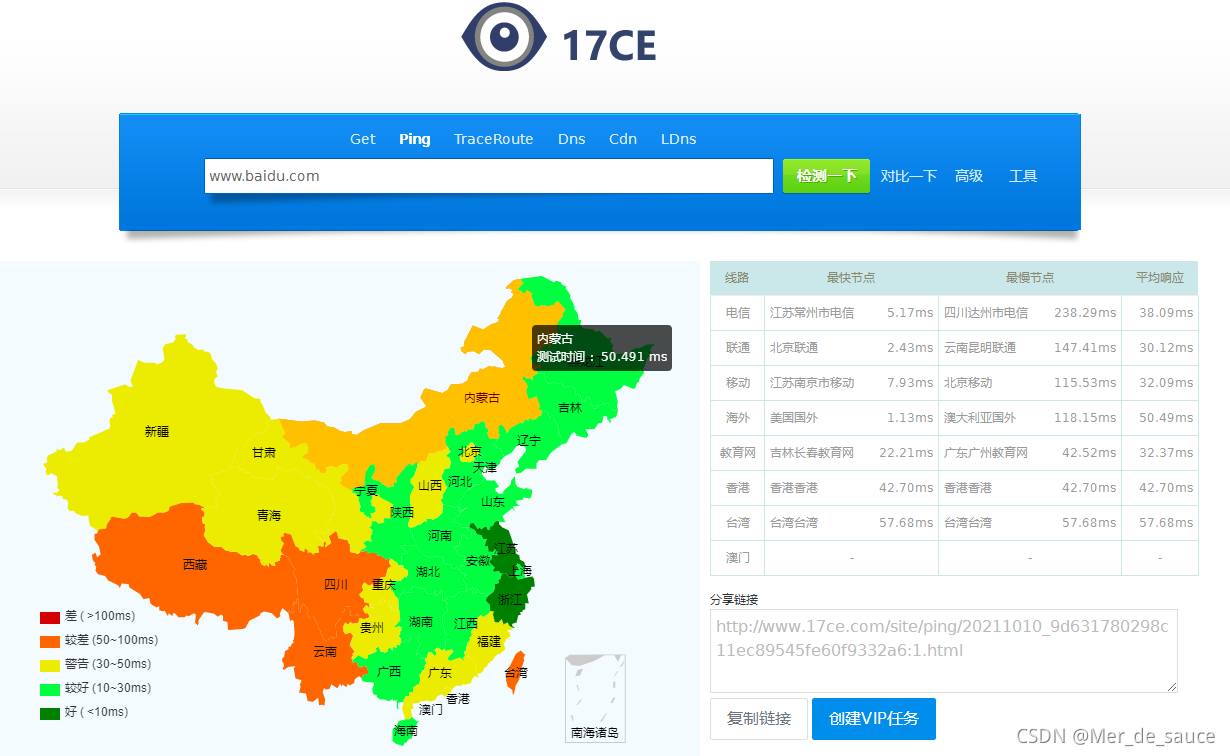1230x756 pixels.
Task: Click the 电信 row label
Action: pos(738,313)
